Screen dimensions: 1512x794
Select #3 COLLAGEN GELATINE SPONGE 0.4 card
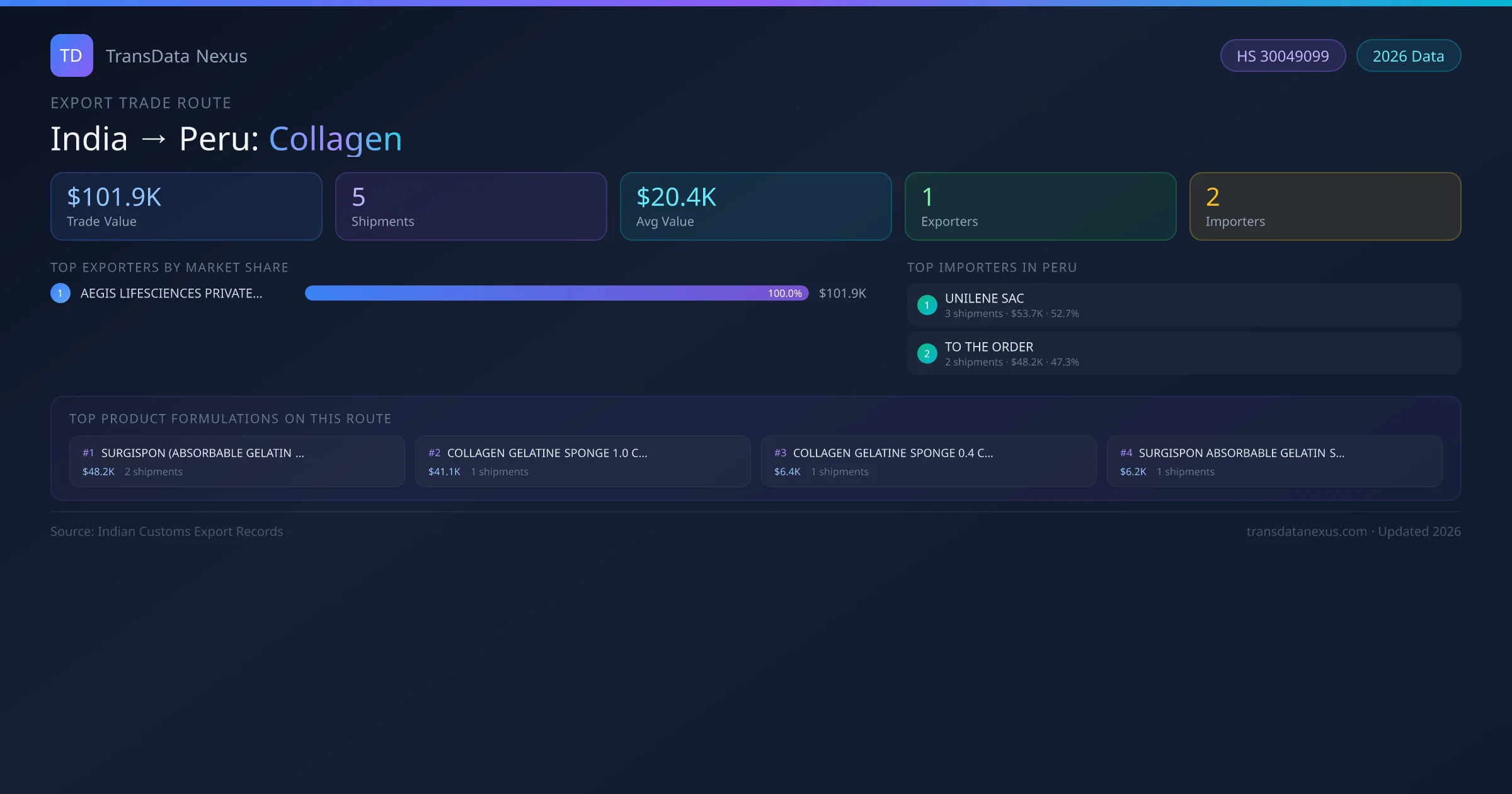click(928, 461)
